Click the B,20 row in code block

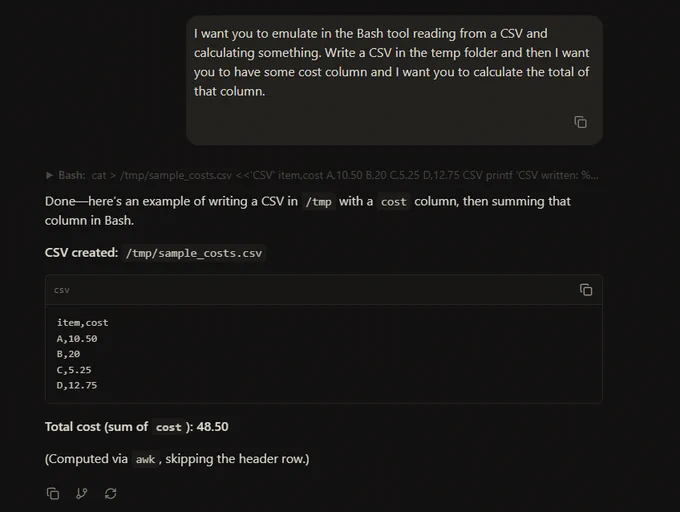click(68, 354)
